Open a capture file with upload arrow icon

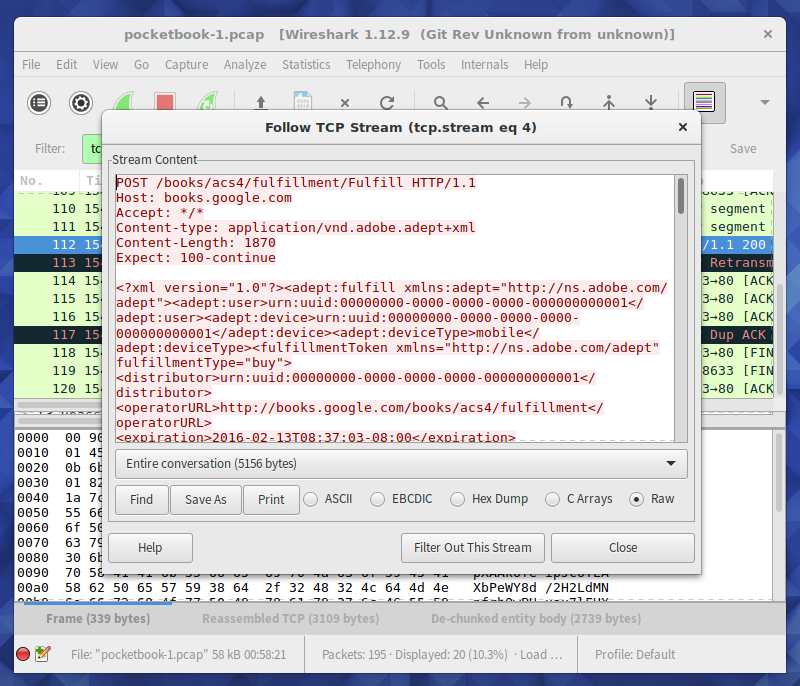click(x=261, y=103)
